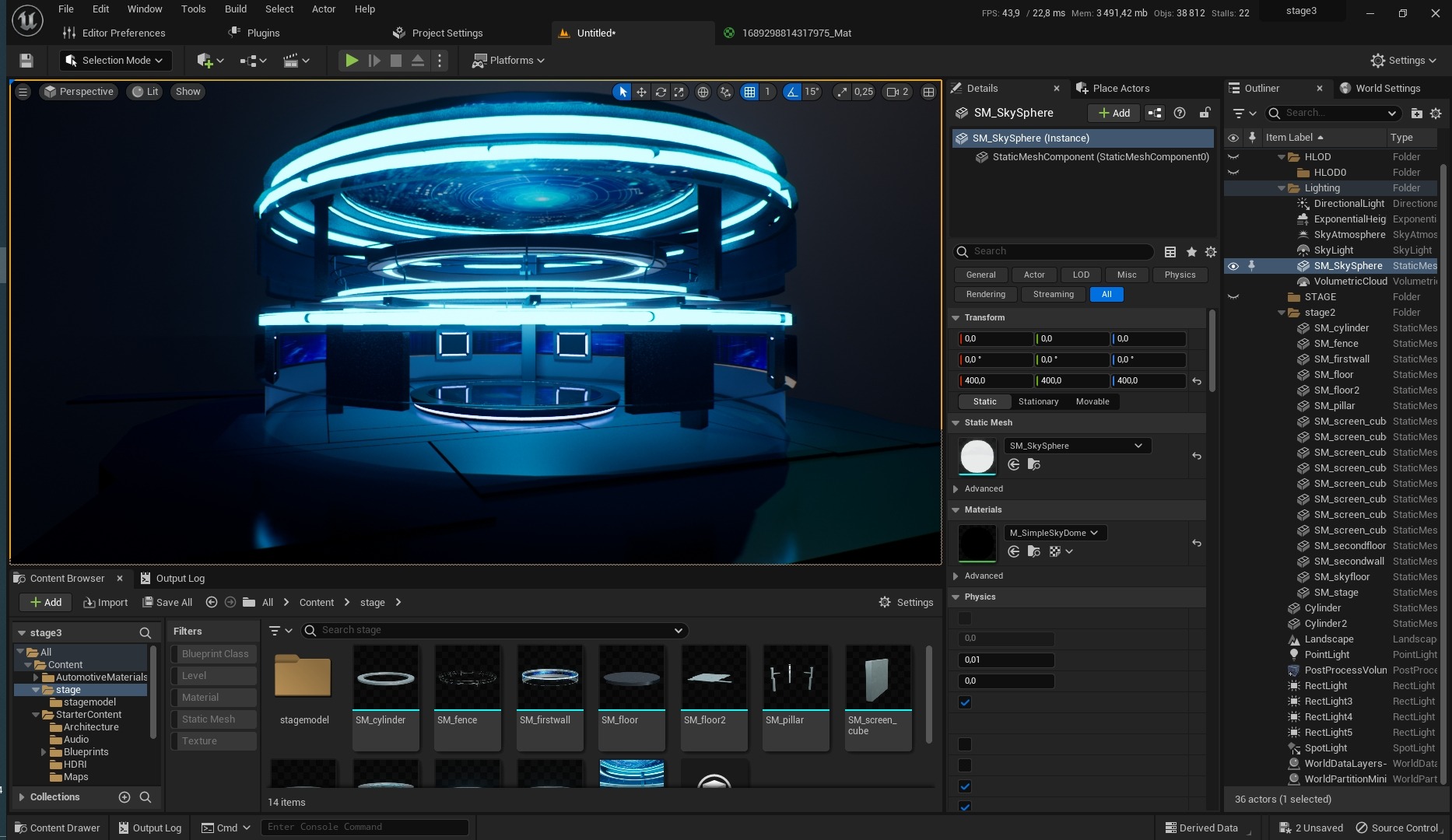This screenshot has width=1452, height=840.
Task: Open the Build menu
Action: 235,9
